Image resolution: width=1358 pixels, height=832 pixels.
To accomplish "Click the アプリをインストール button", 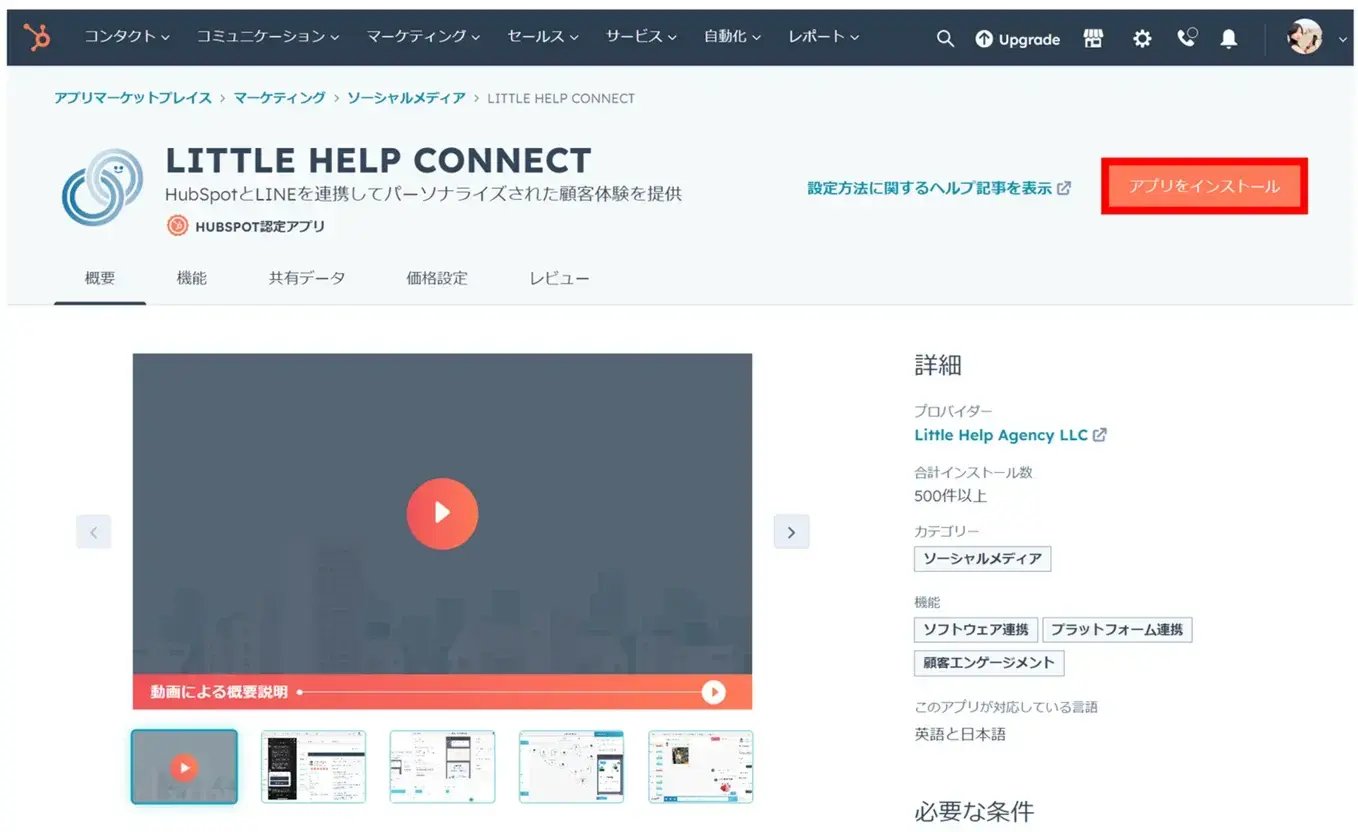I will (1204, 186).
